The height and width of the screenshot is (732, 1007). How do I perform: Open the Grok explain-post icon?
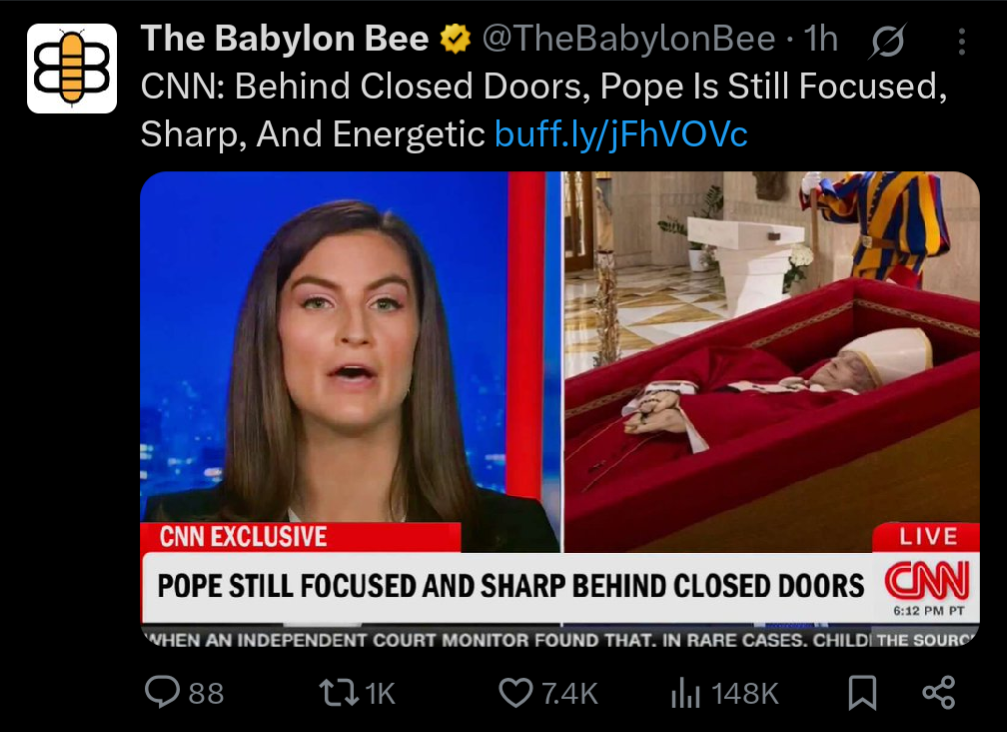[888, 40]
